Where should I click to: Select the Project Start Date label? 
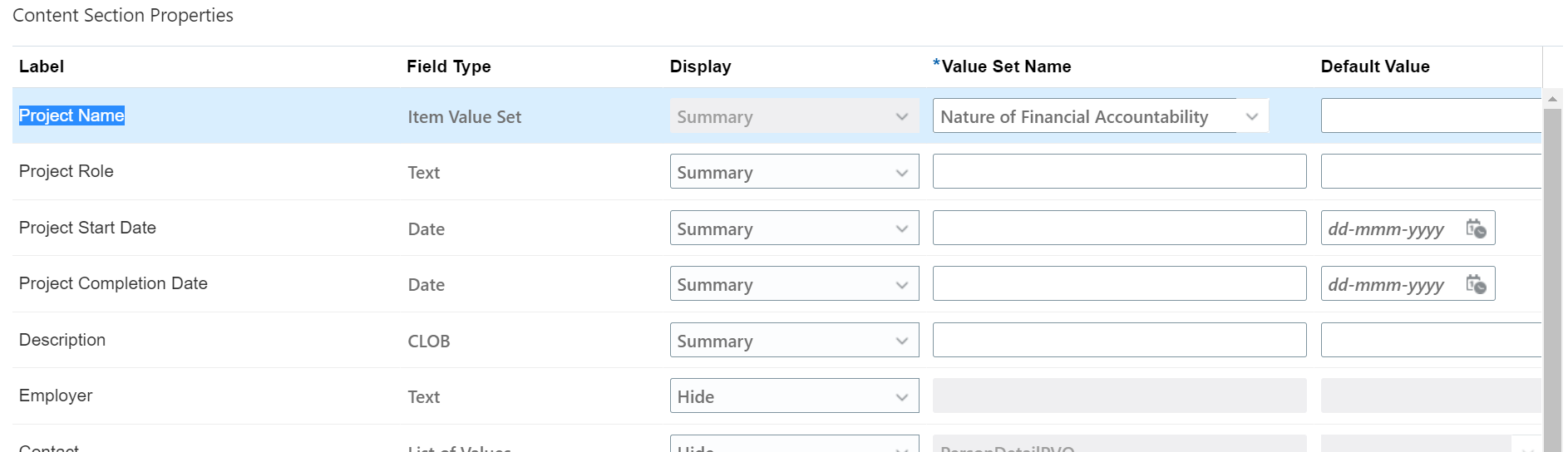[x=87, y=228]
